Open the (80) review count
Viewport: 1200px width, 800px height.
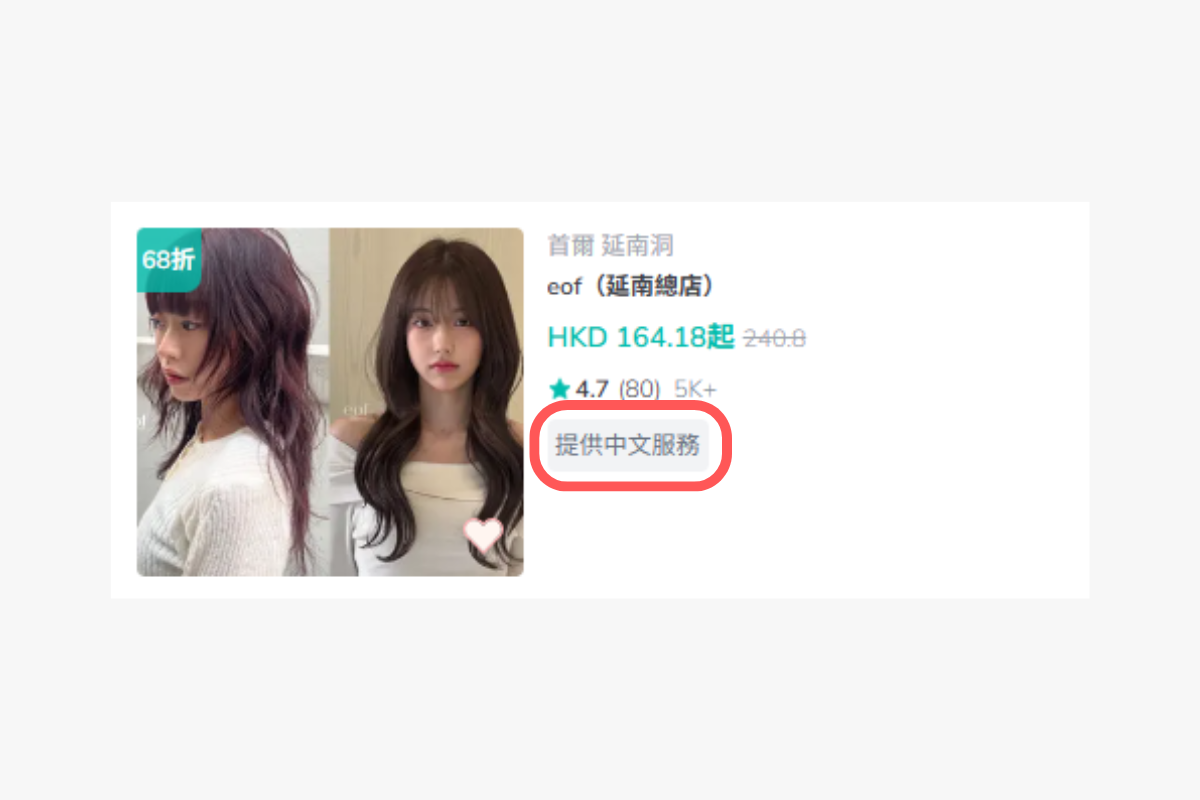pos(639,389)
